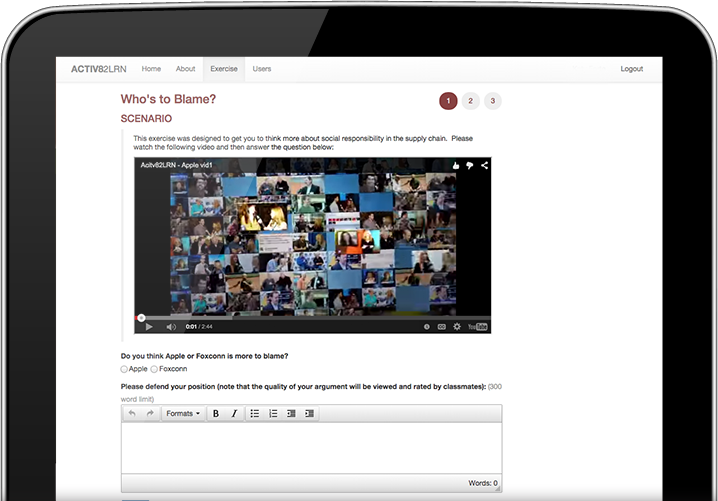Undo the last editor action
This screenshot has height=501, width=718.
[x=132, y=413]
